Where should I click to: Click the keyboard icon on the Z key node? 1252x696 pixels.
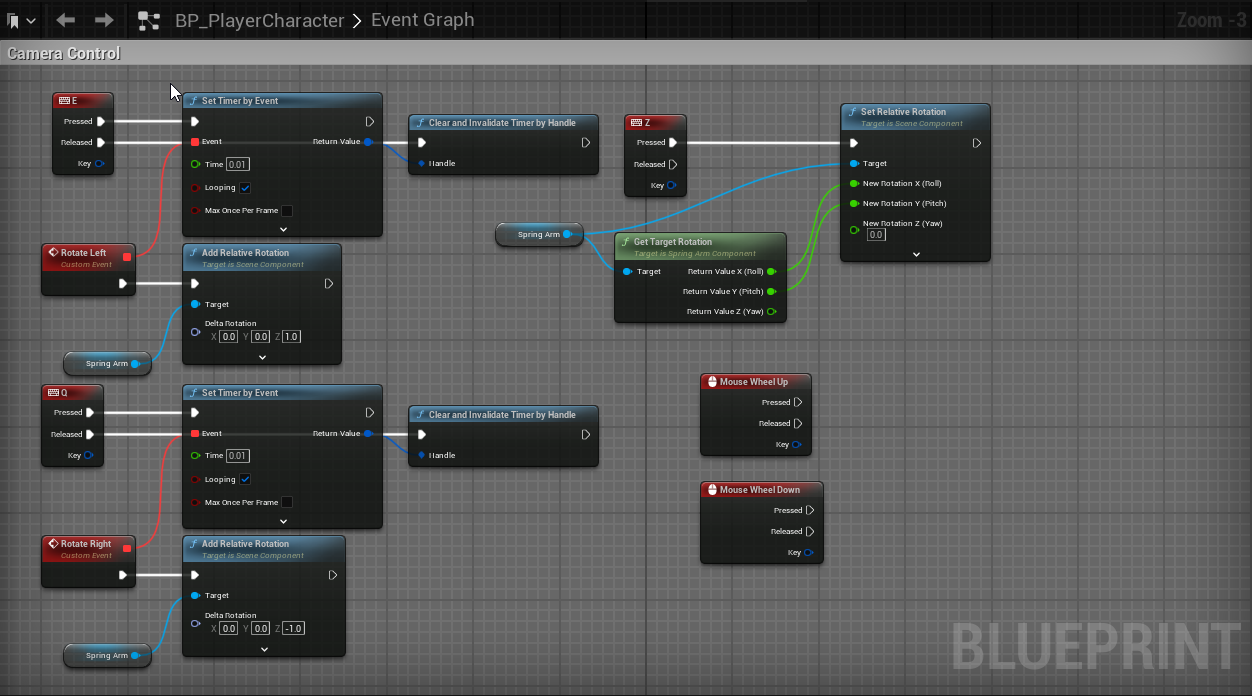636,123
